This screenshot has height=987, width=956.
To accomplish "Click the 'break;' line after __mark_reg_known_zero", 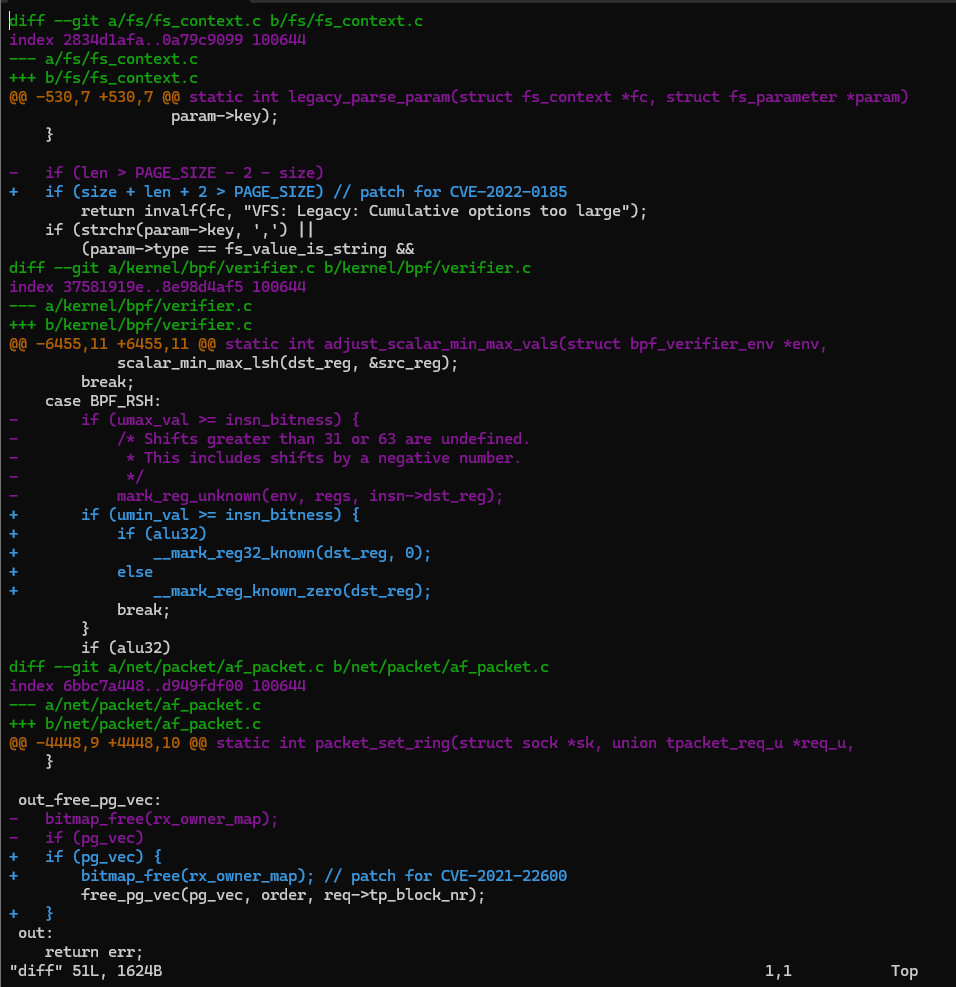I will coord(143,609).
